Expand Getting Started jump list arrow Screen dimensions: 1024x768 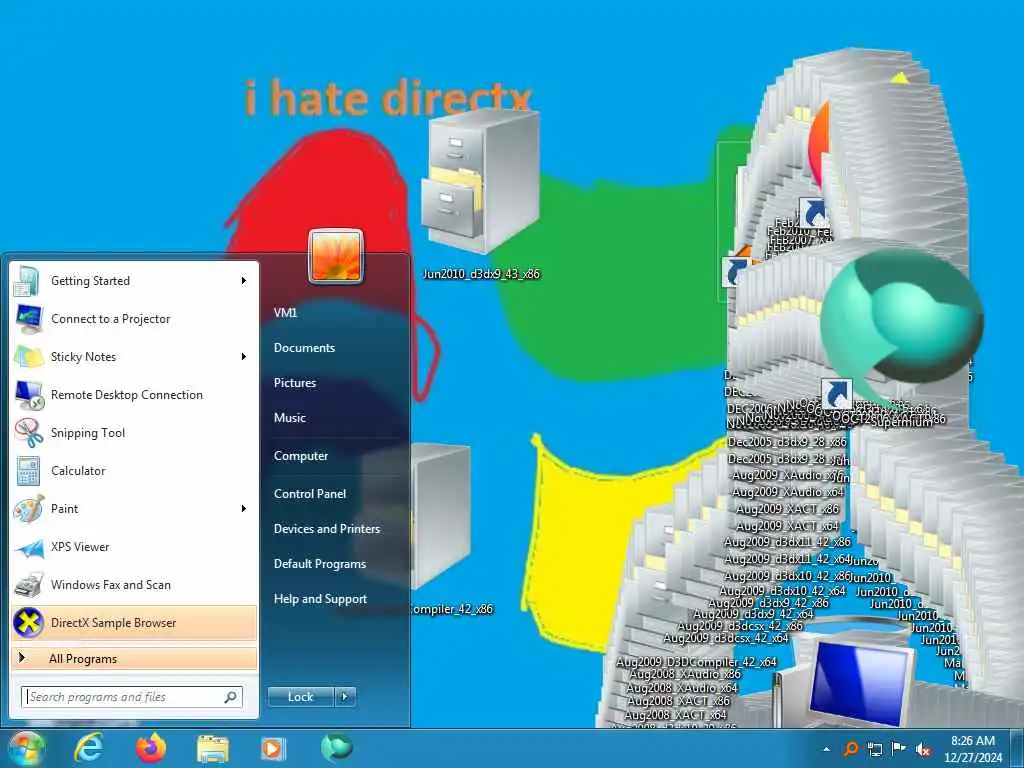tap(244, 281)
